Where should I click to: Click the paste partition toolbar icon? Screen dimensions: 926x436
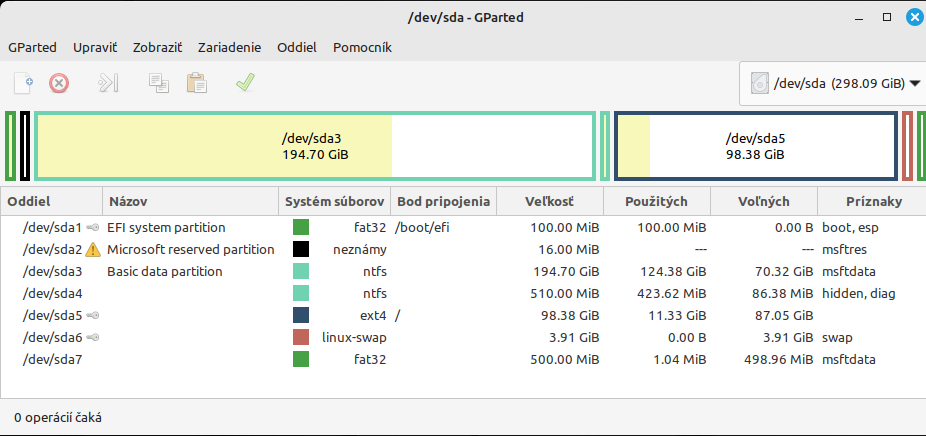[196, 83]
